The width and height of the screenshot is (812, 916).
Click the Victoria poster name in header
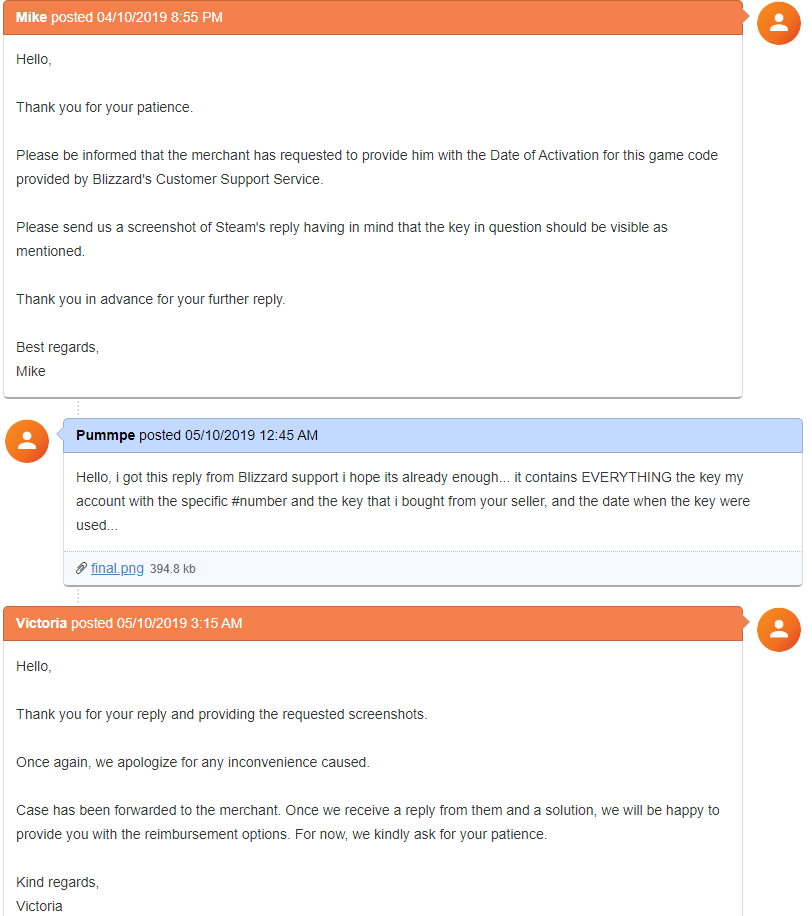(x=41, y=623)
